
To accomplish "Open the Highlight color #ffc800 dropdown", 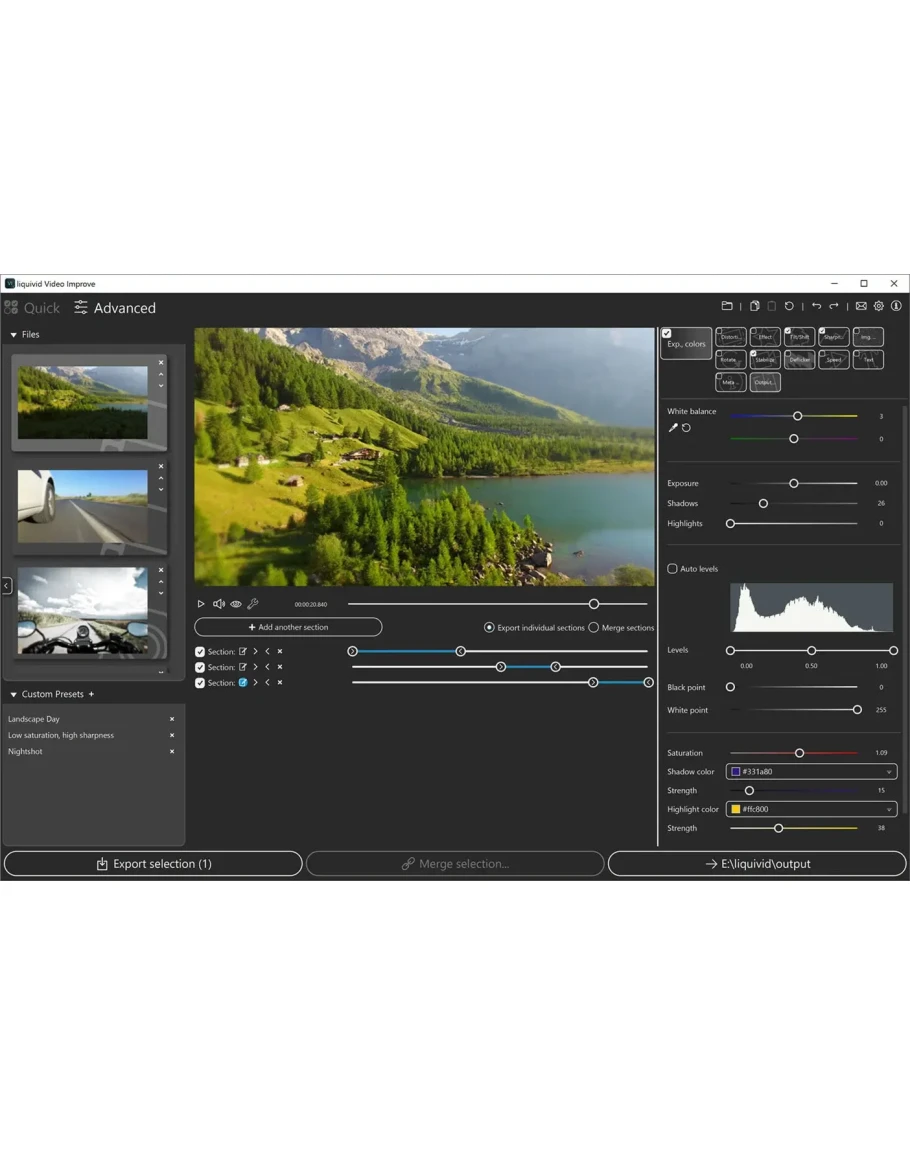I will point(811,809).
